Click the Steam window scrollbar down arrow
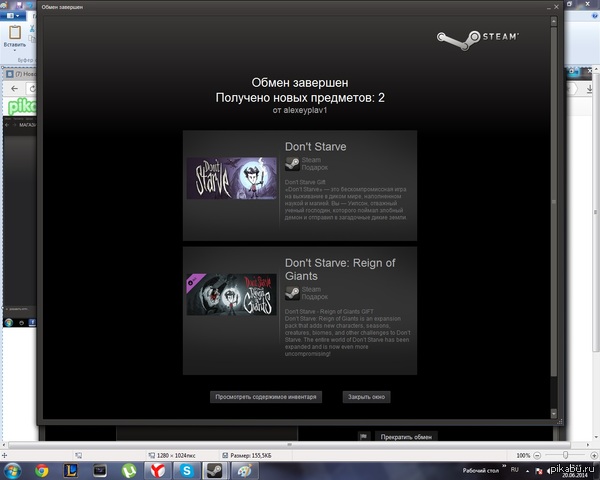 tap(554, 413)
